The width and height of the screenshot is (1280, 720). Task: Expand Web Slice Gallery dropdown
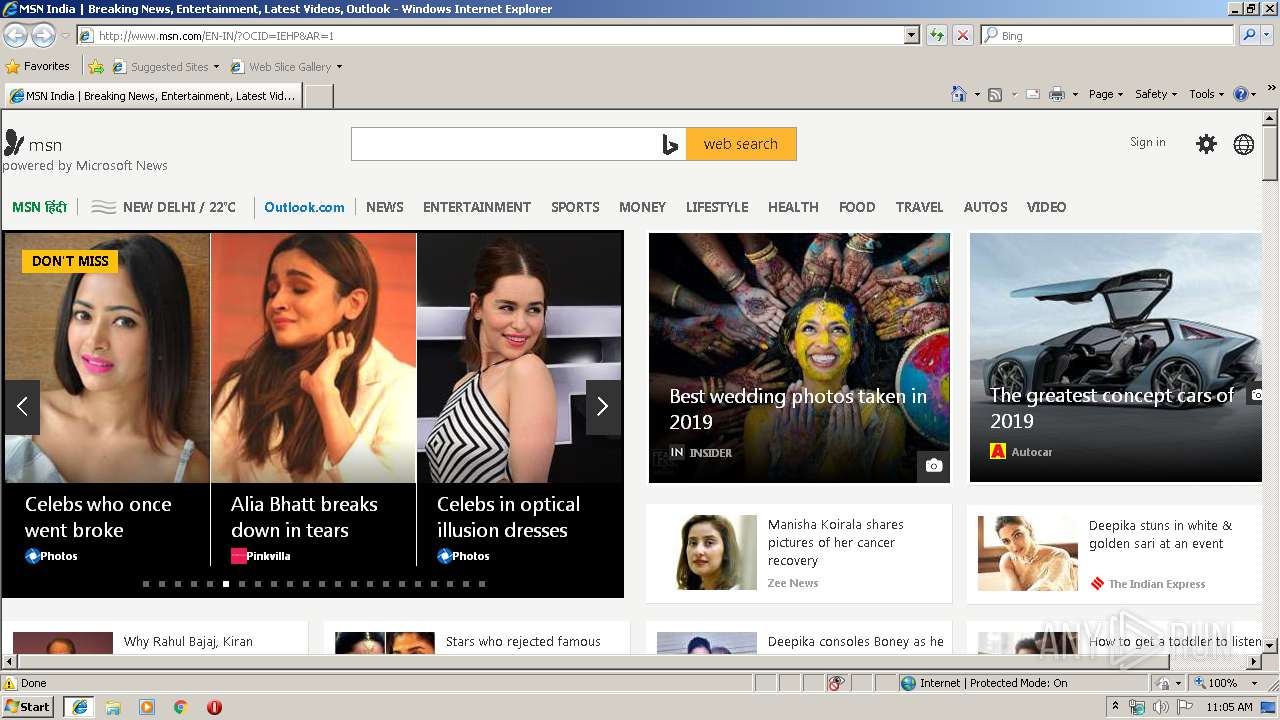pyautogui.click(x=339, y=67)
